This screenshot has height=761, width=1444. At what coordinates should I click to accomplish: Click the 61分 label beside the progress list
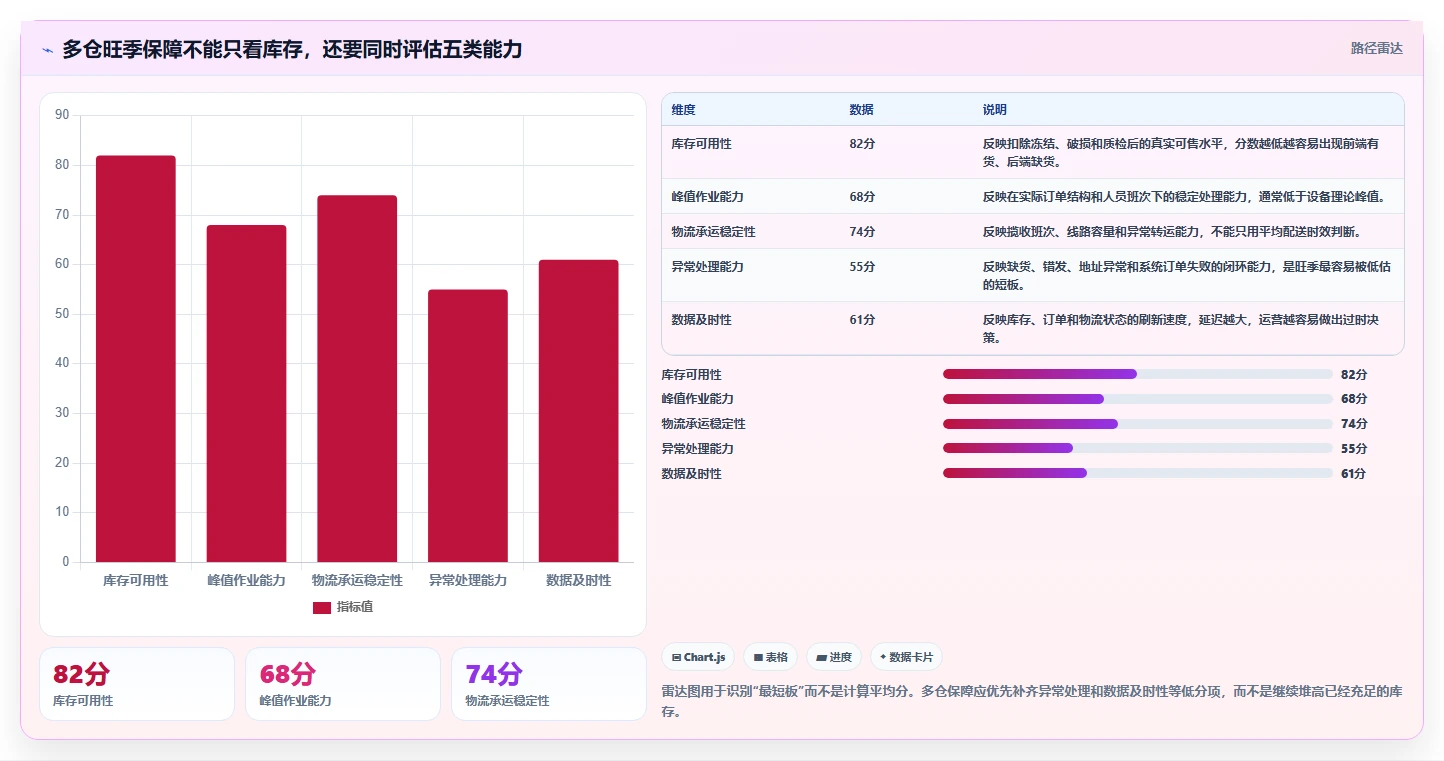1354,473
